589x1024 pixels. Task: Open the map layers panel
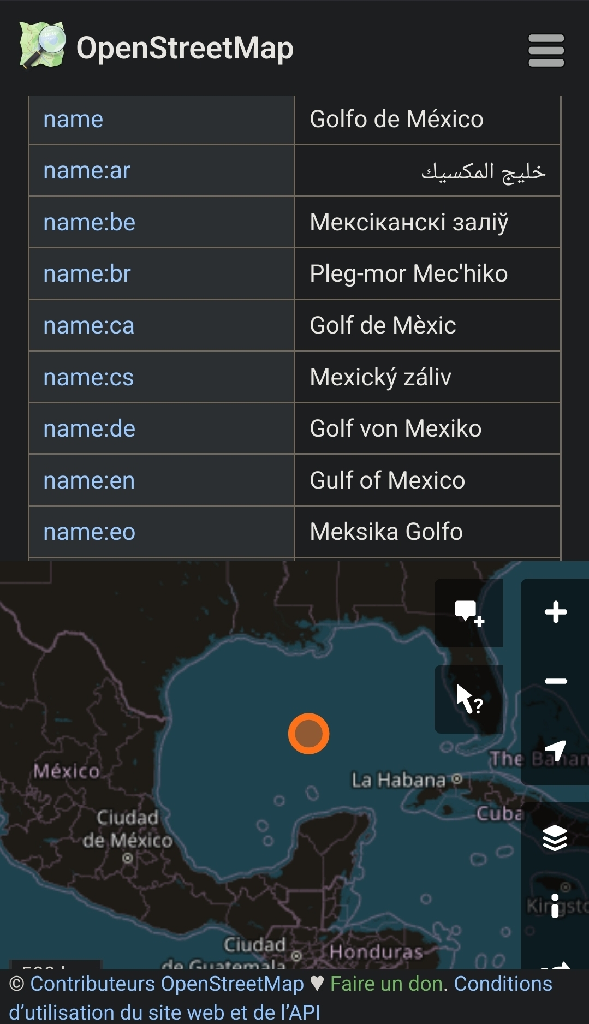coord(556,838)
